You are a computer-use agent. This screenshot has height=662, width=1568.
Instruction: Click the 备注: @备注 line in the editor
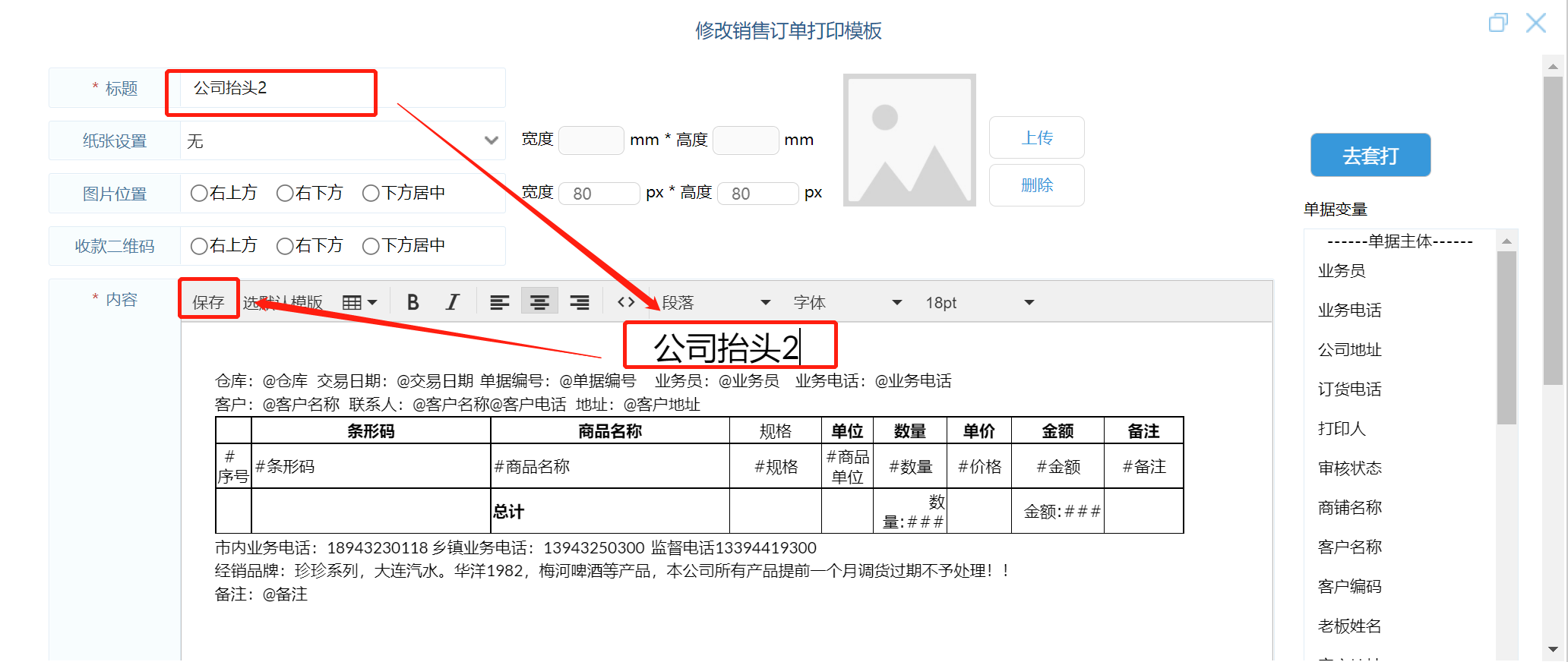click(261, 594)
